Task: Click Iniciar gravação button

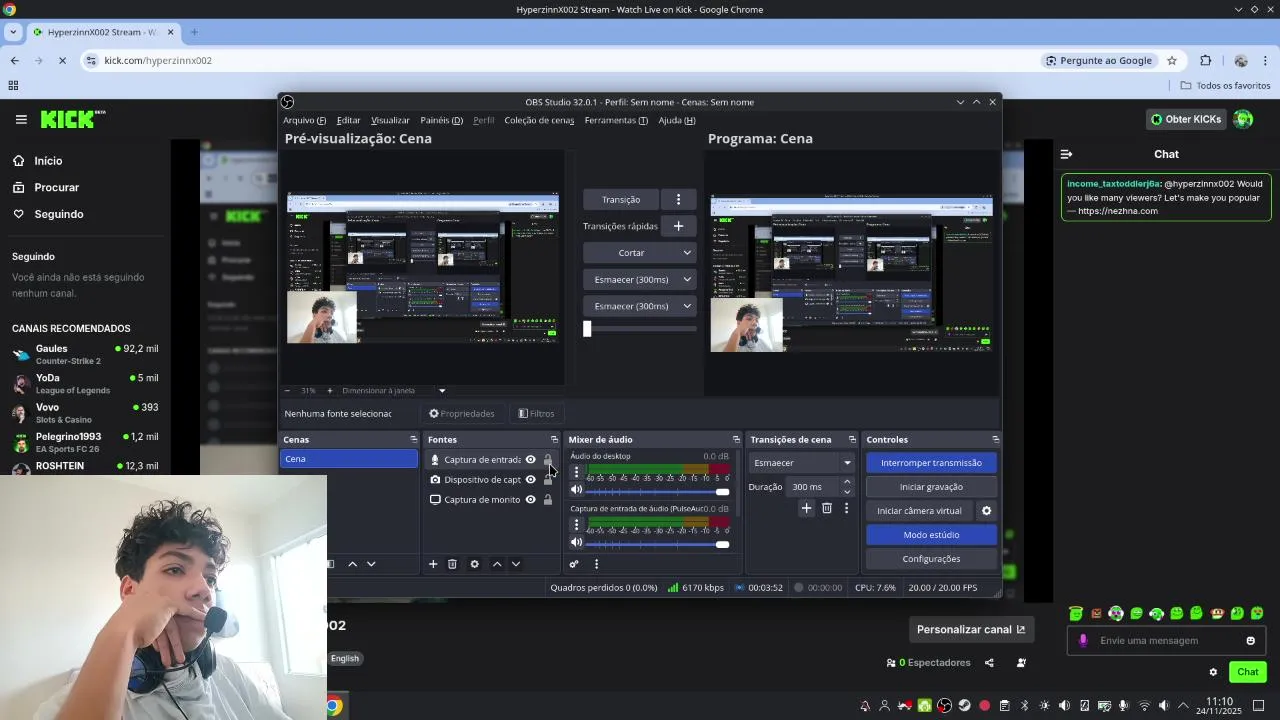Action: pyautogui.click(x=931, y=487)
